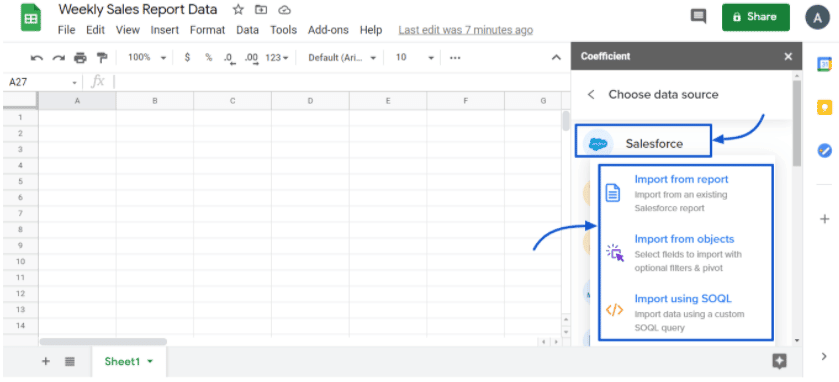Open the Tools menu

283,30
